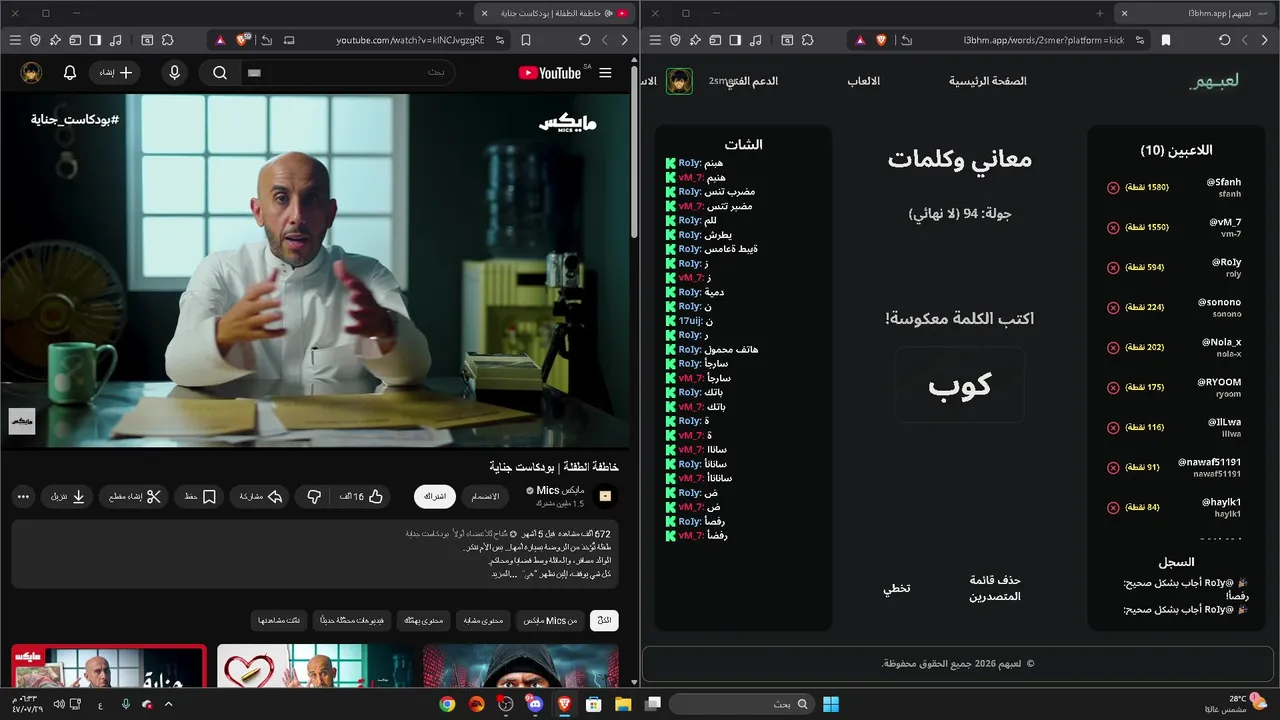This screenshot has width=1280, height=720.
Task: Click the video player to pause playback
Action: (x=316, y=271)
